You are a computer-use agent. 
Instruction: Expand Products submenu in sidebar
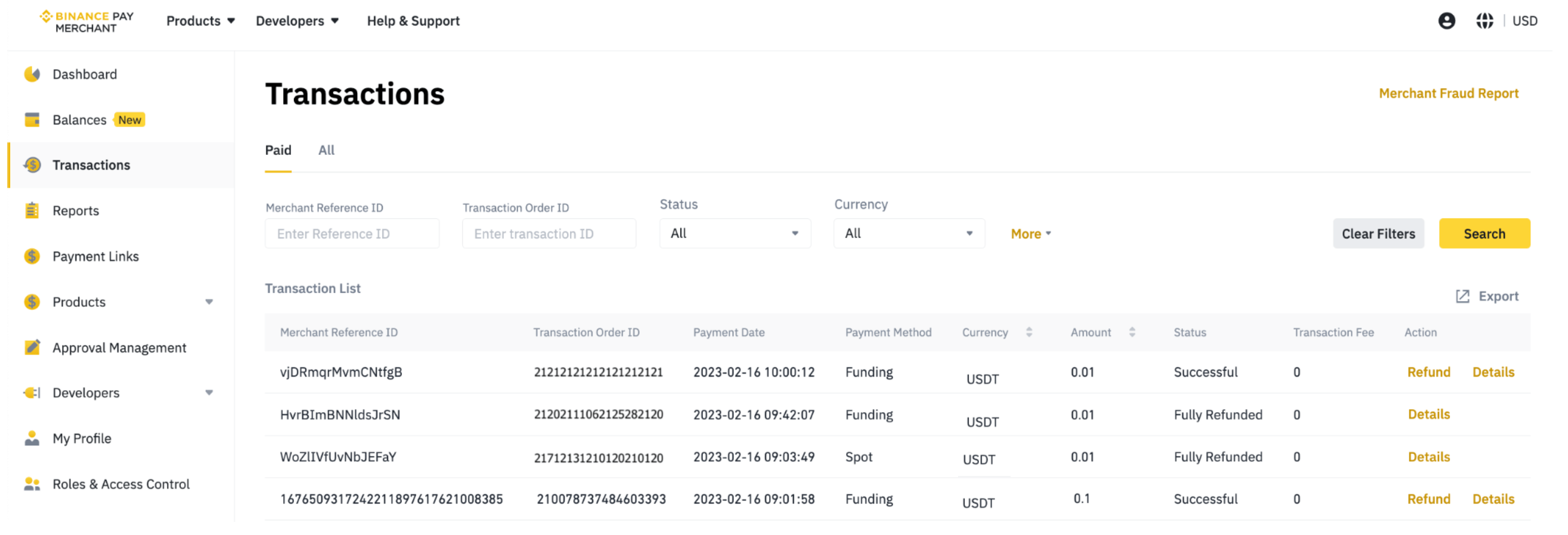[209, 302]
